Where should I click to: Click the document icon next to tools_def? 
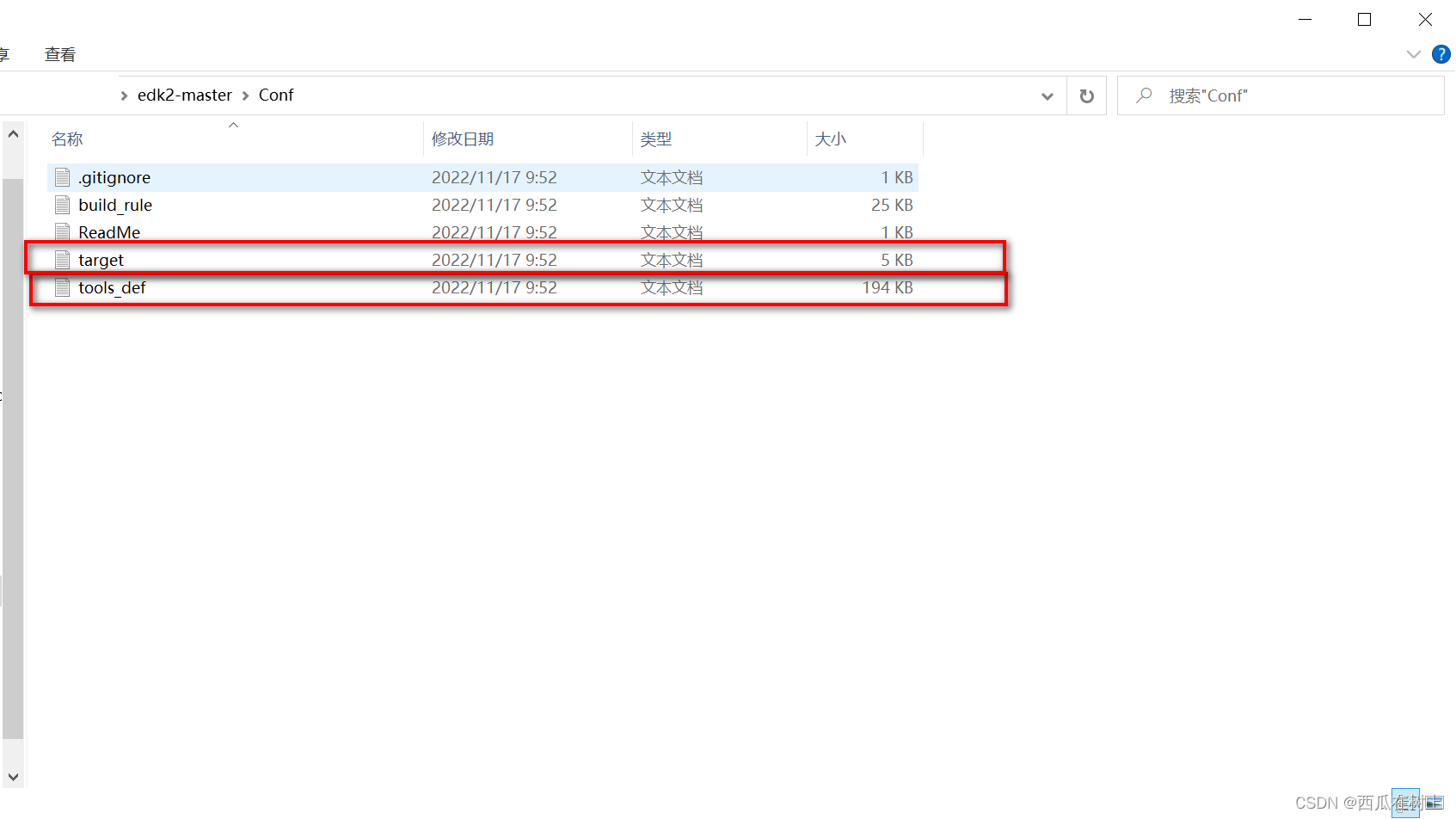coord(61,287)
